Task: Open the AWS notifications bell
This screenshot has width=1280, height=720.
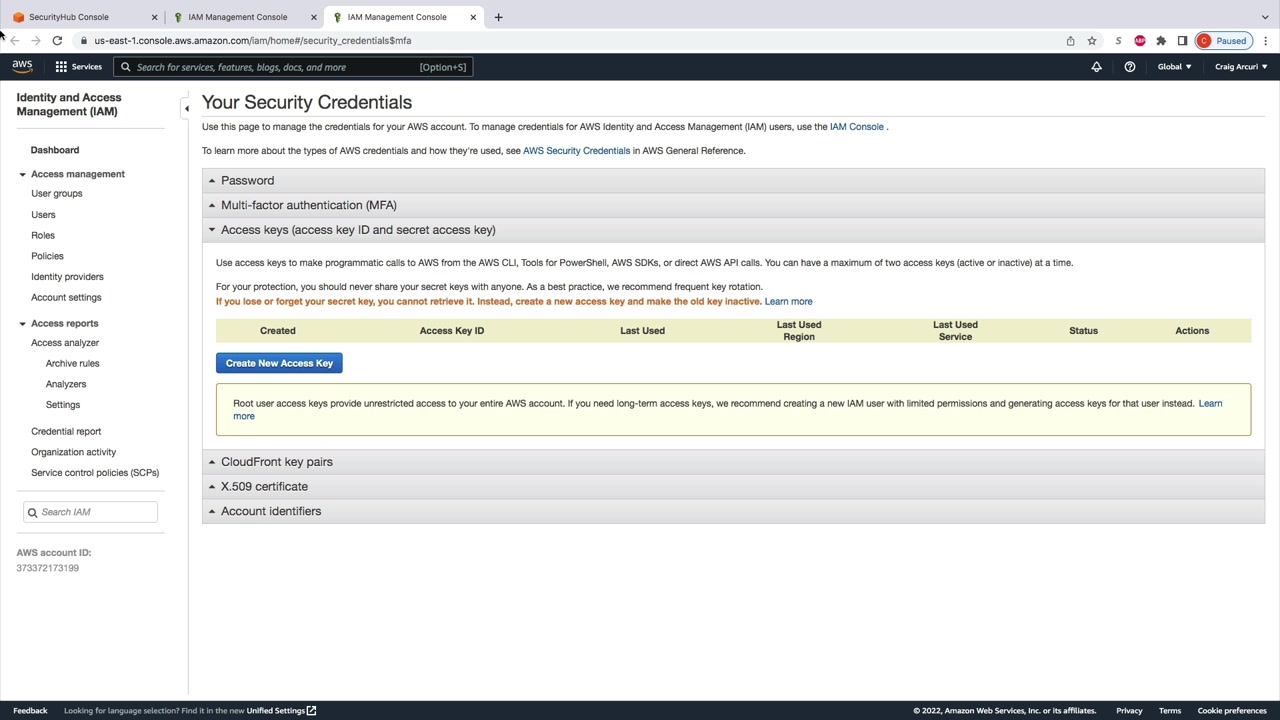Action: coord(1096,67)
